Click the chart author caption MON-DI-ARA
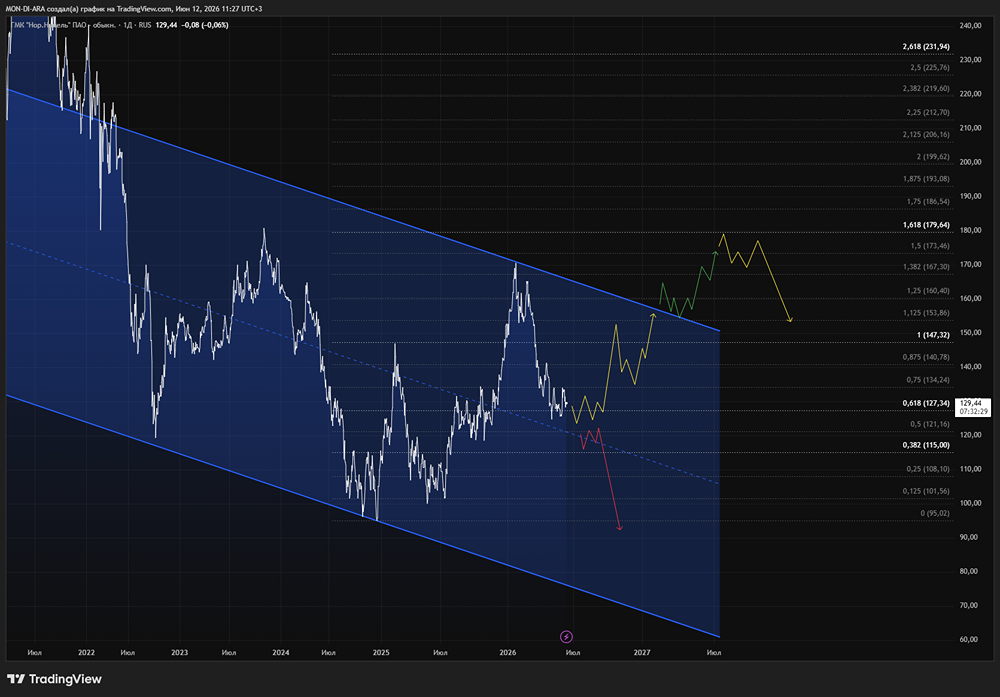This screenshot has width=1000, height=697. click(x=26, y=9)
